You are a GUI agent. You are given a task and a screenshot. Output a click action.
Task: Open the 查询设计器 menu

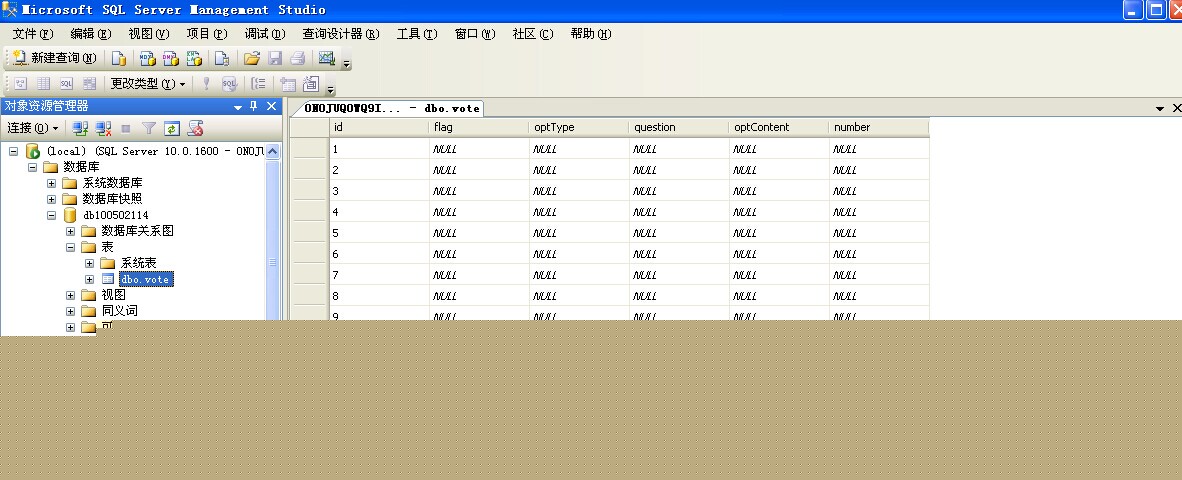tap(341, 34)
